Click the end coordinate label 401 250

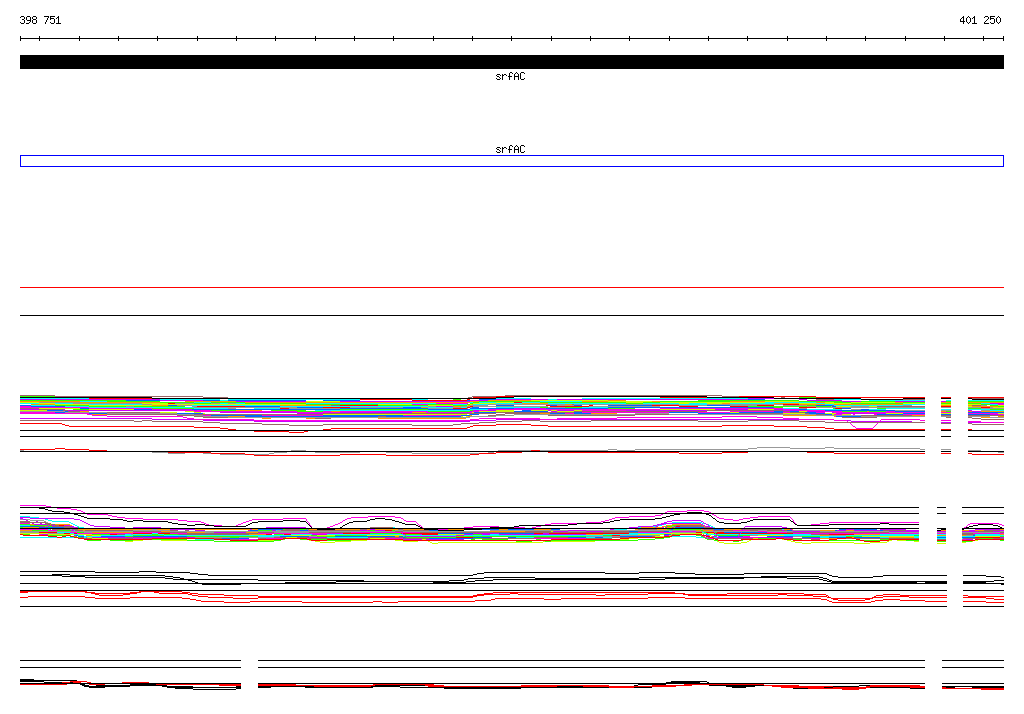click(980, 20)
